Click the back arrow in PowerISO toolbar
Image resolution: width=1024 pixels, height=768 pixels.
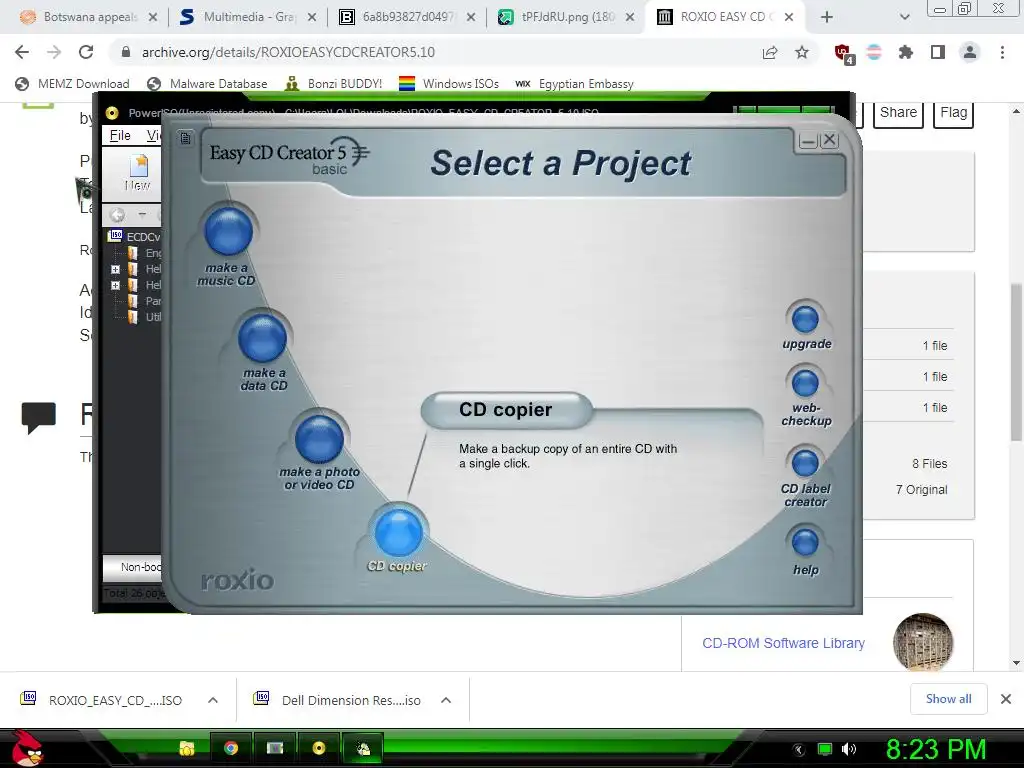pyautogui.click(x=118, y=215)
